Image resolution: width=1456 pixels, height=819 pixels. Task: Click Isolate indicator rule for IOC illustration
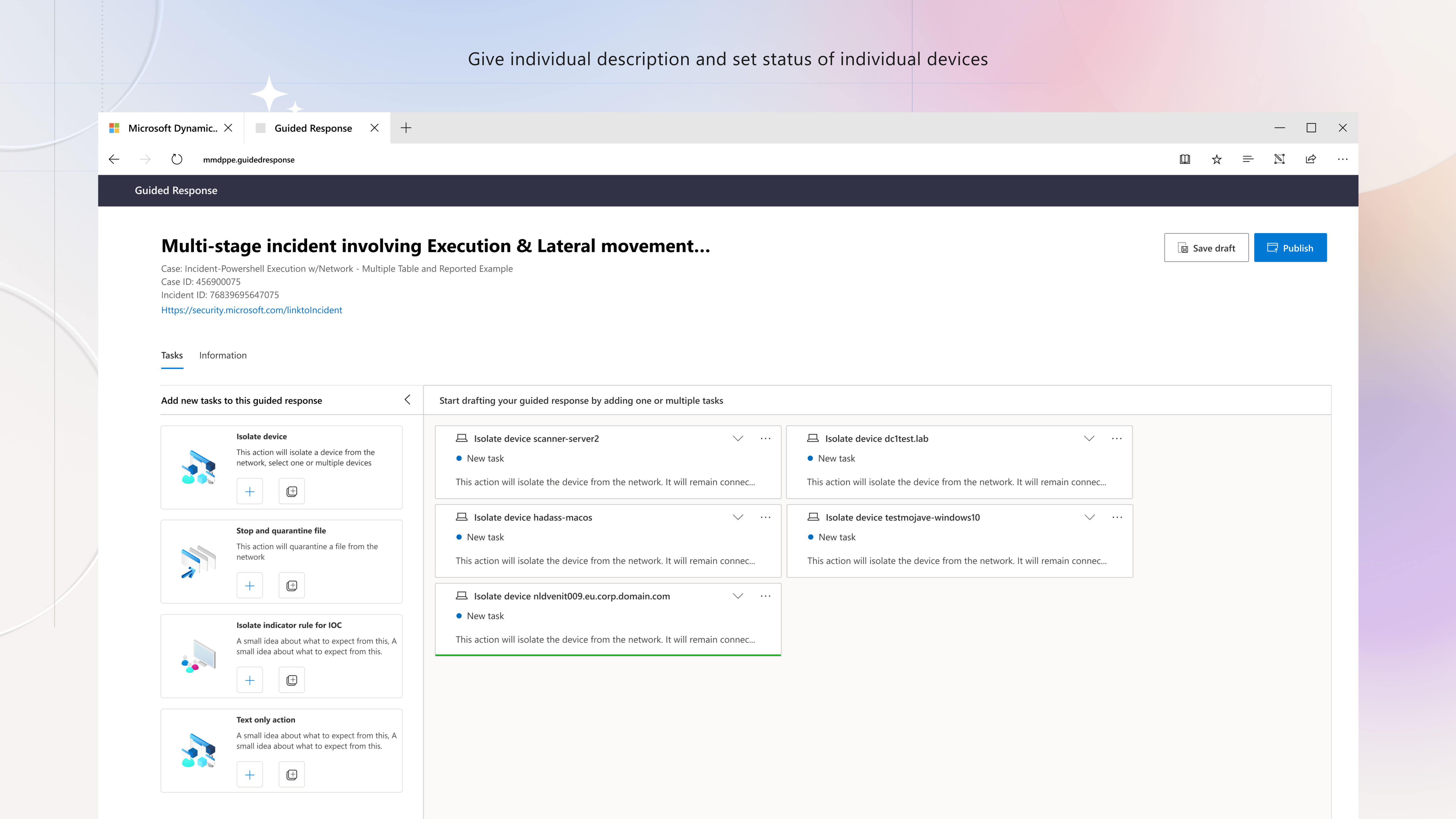point(198,656)
